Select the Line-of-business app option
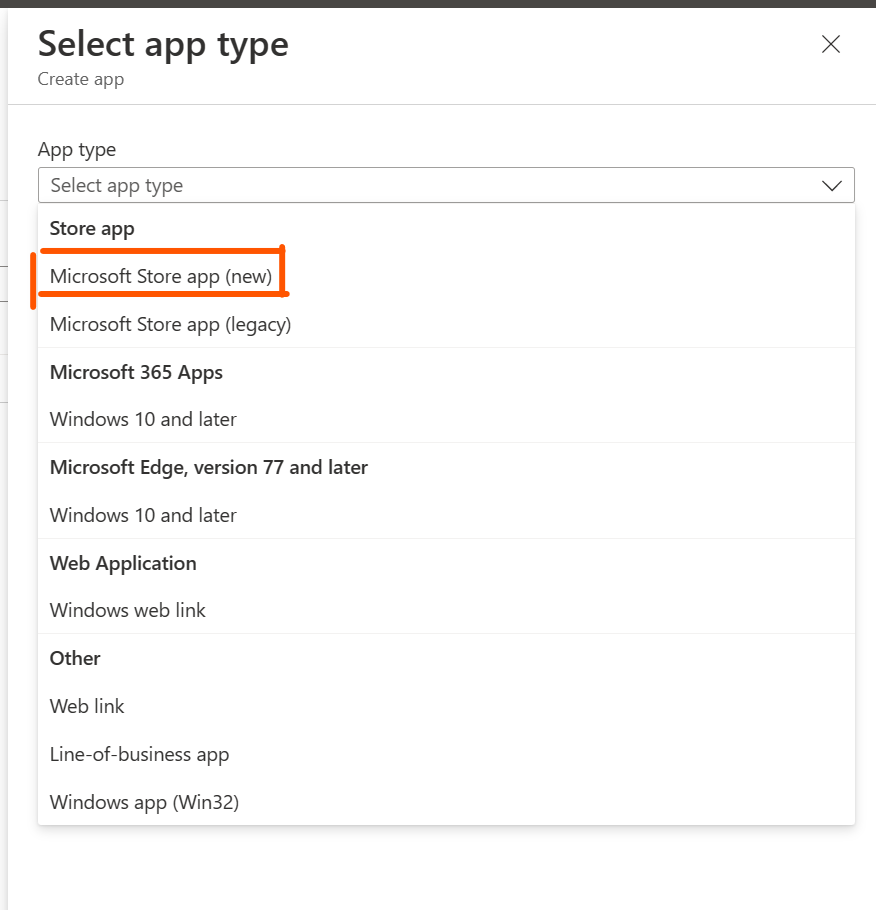The height and width of the screenshot is (910, 876). (x=139, y=755)
